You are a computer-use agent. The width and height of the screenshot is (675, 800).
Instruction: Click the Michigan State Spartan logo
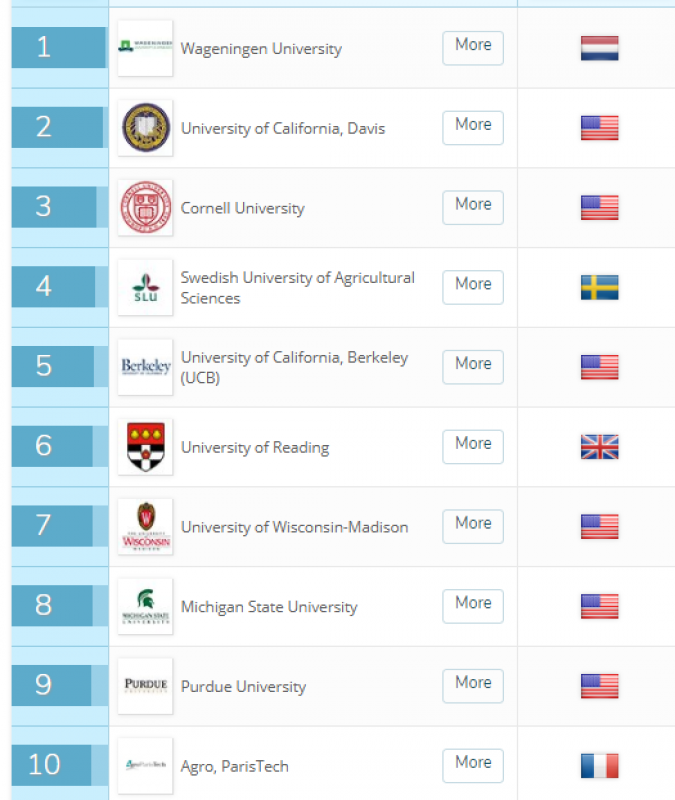(x=145, y=606)
